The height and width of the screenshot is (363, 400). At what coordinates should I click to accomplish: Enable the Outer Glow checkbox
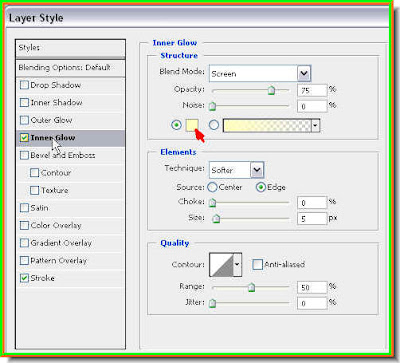coord(24,120)
